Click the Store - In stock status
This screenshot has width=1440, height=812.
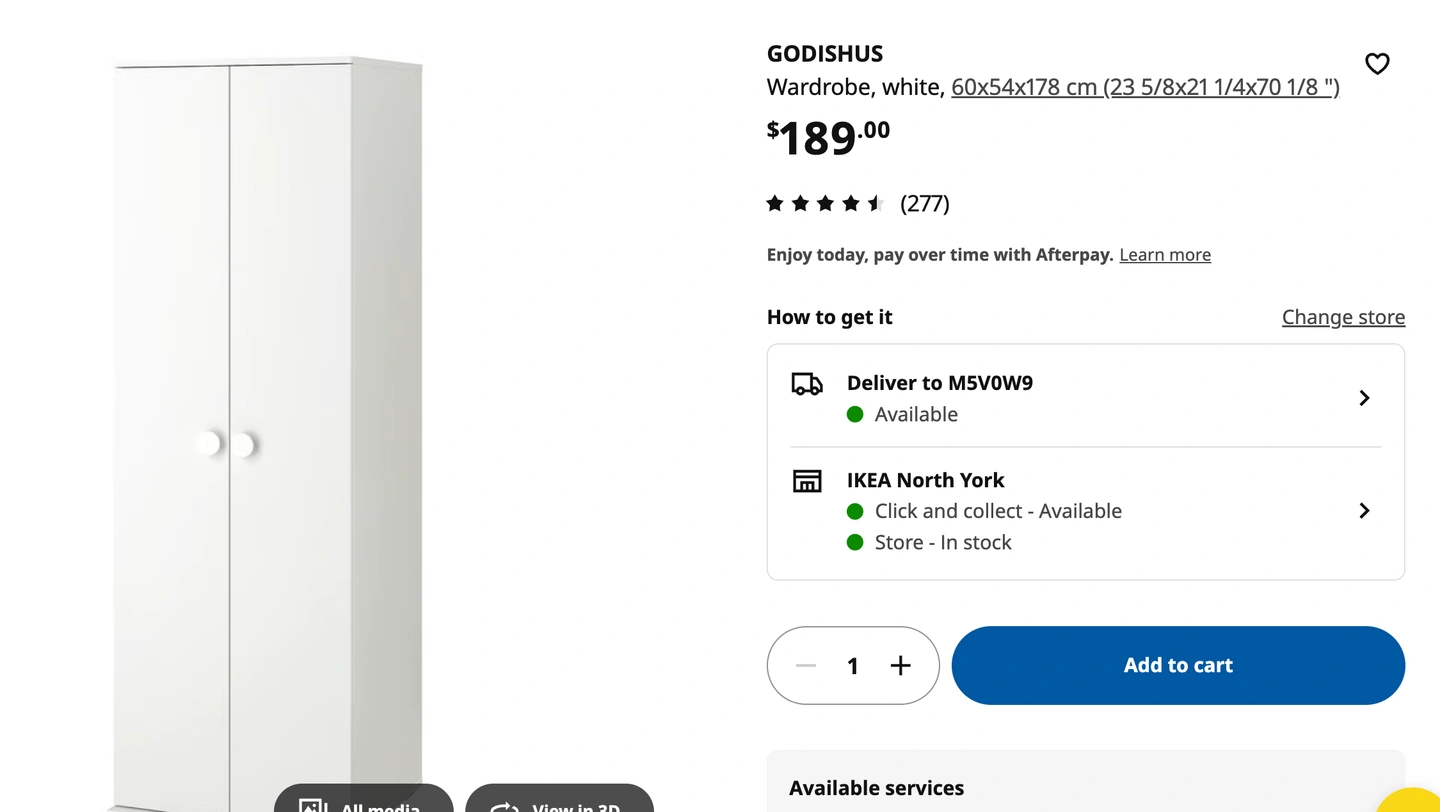[x=943, y=543]
